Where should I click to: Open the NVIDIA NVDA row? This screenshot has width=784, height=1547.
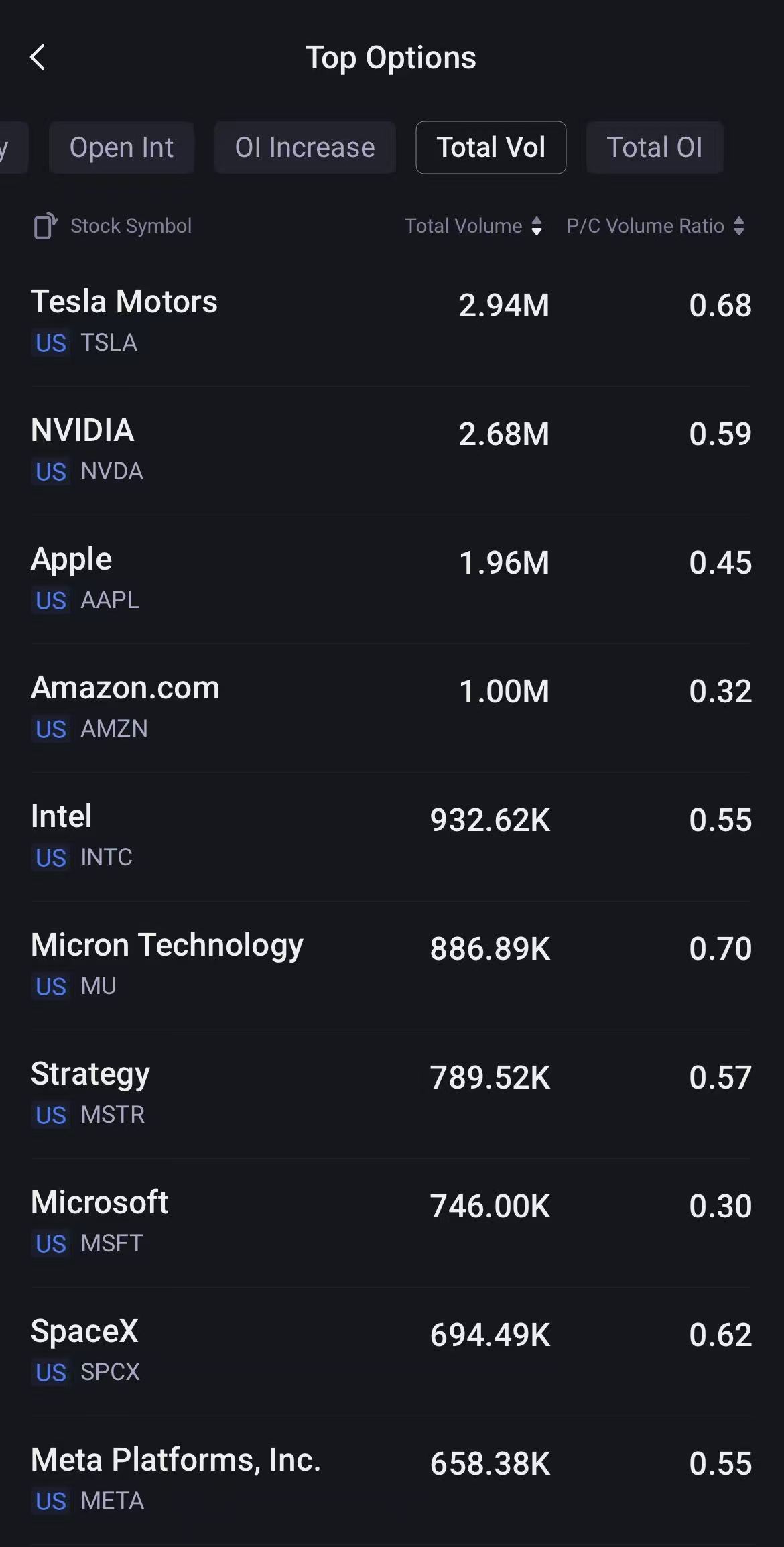392,450
